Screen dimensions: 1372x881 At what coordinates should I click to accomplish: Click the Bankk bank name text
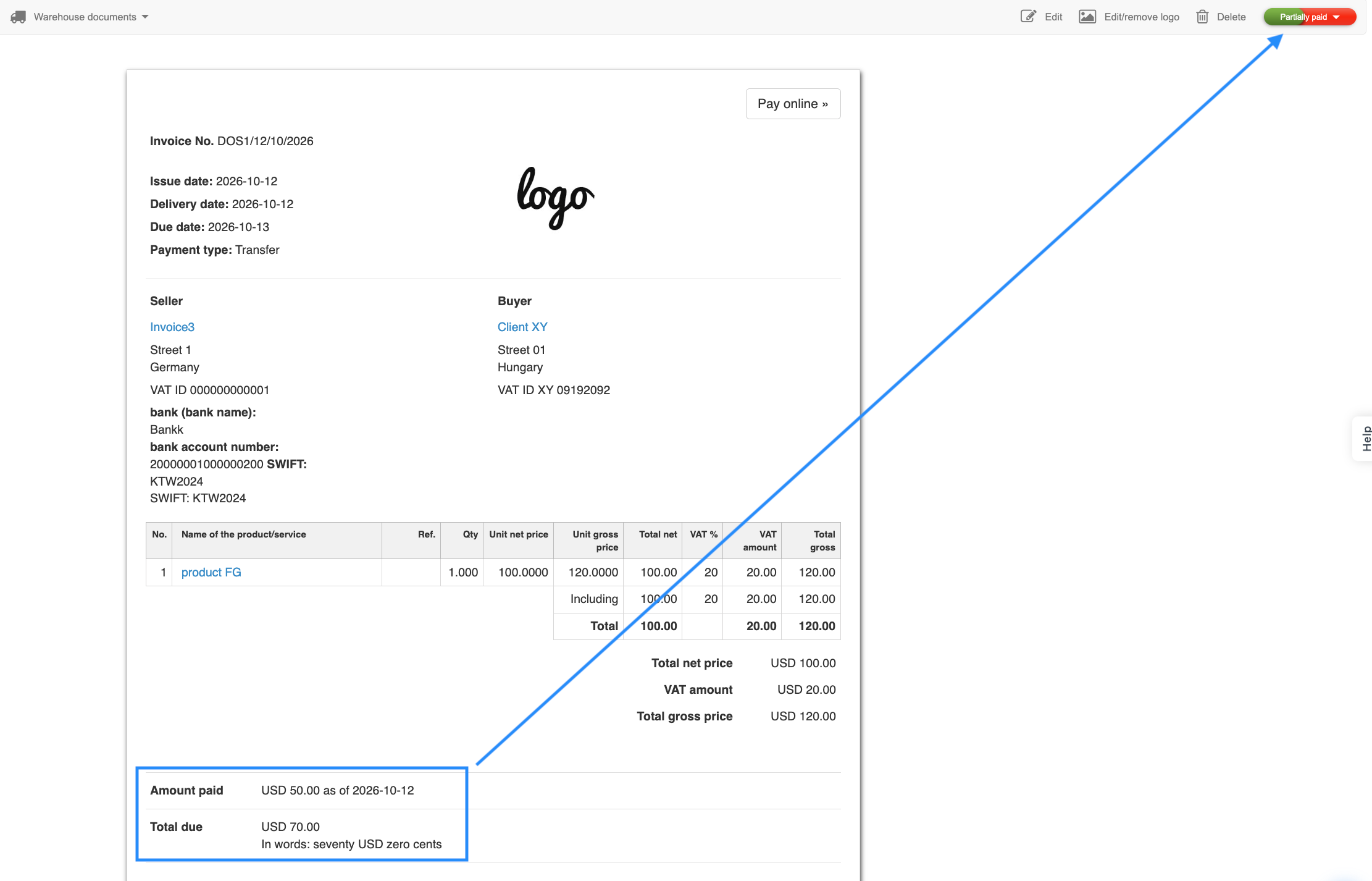[167, 429]
